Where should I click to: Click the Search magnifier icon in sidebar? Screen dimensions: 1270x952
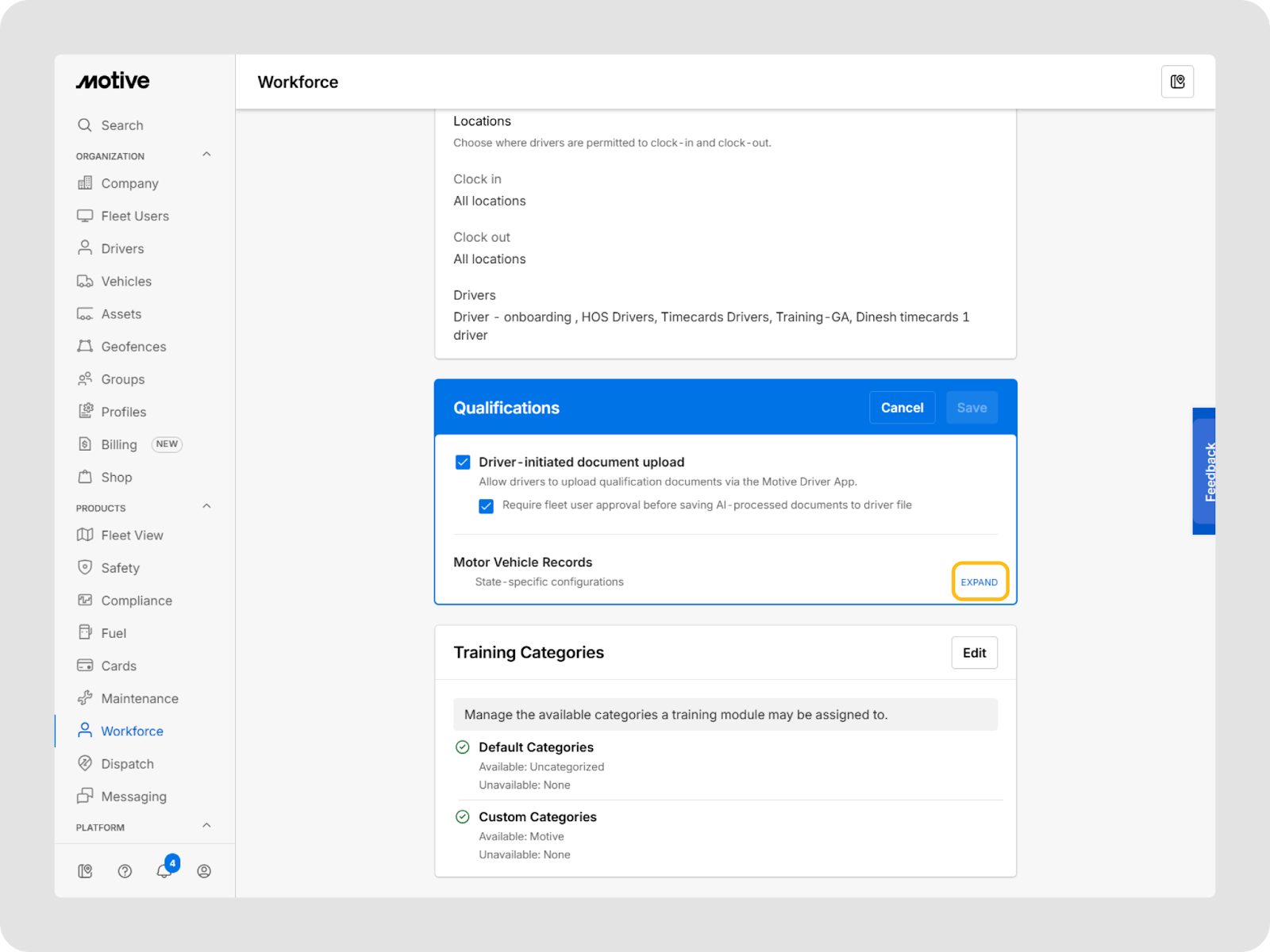coord(85,125)
